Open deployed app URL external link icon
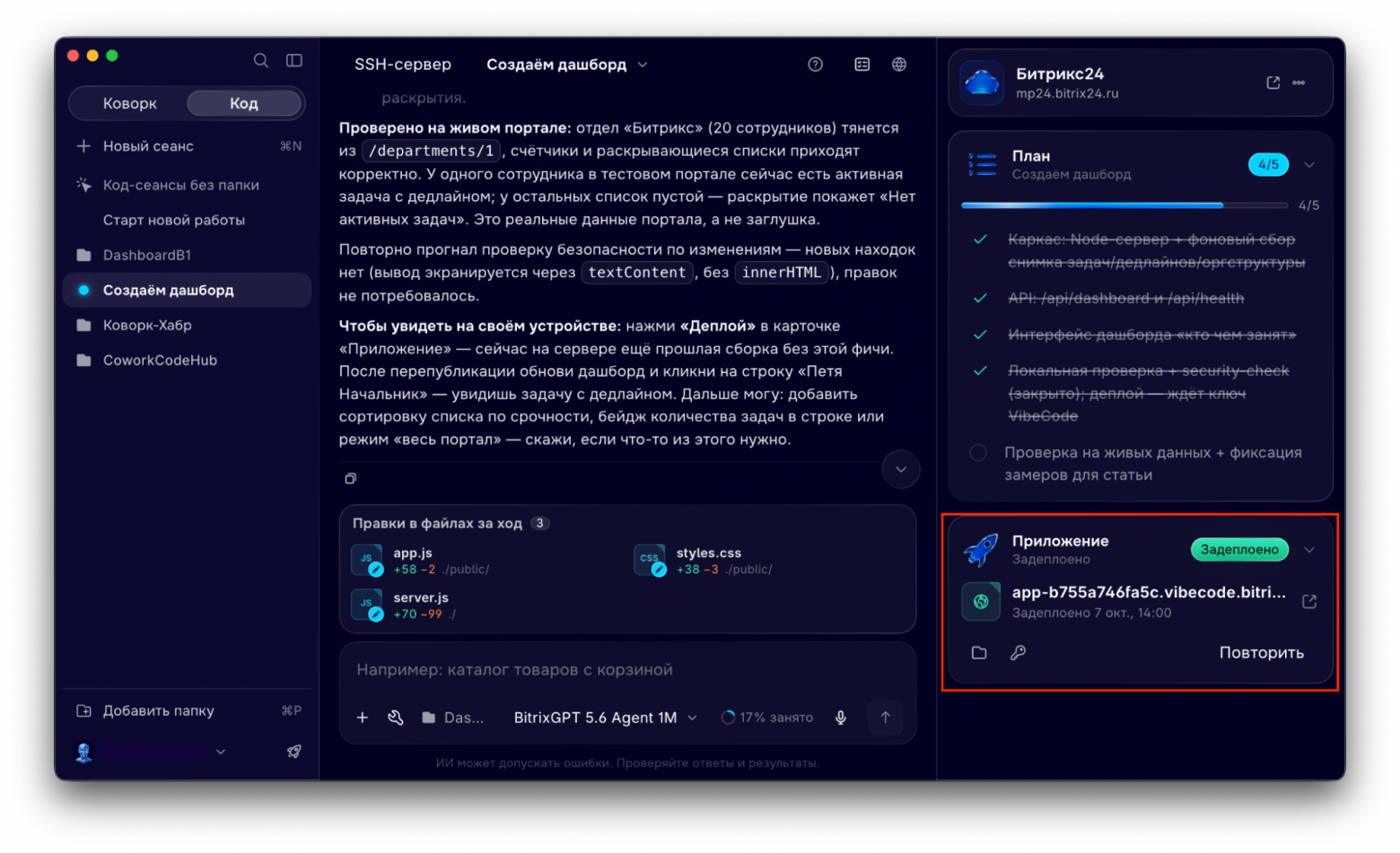Image resolution: width=1400 pixels, height=853 pixels. tap(1309, 602)
